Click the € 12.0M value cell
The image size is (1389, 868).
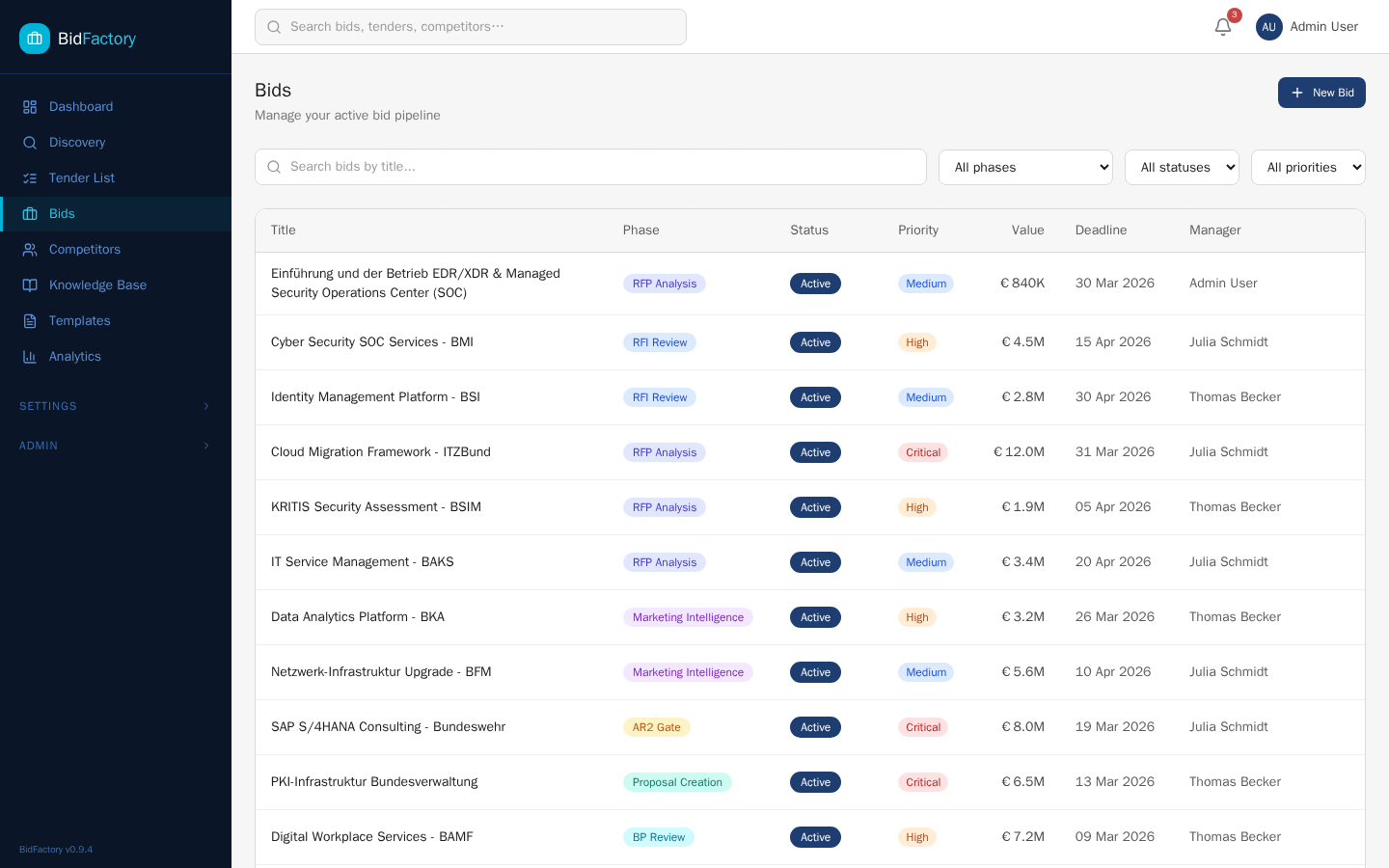click(1019, 452)
